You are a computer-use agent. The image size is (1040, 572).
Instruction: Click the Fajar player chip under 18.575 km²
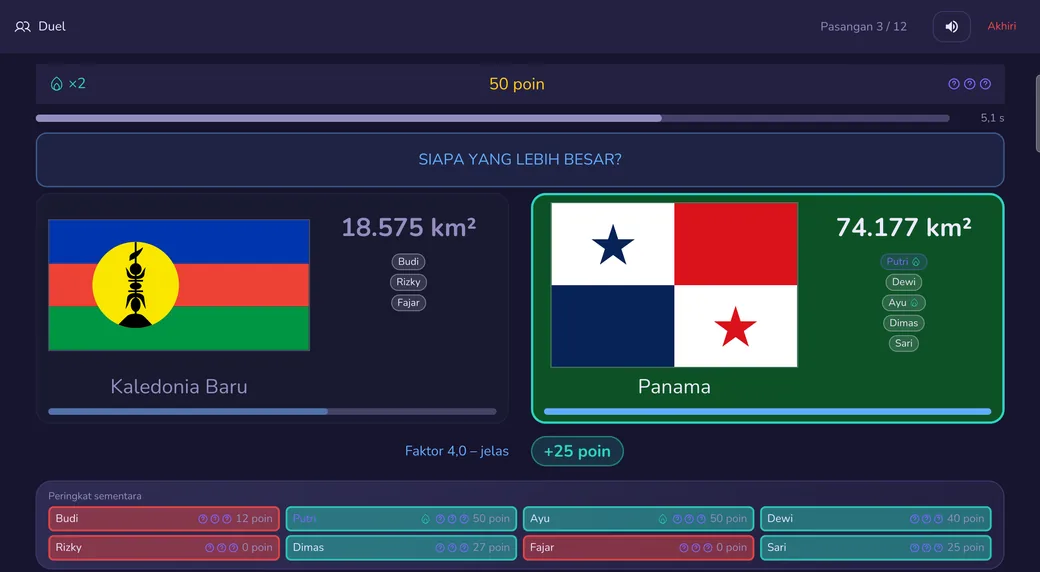[409, 303]
